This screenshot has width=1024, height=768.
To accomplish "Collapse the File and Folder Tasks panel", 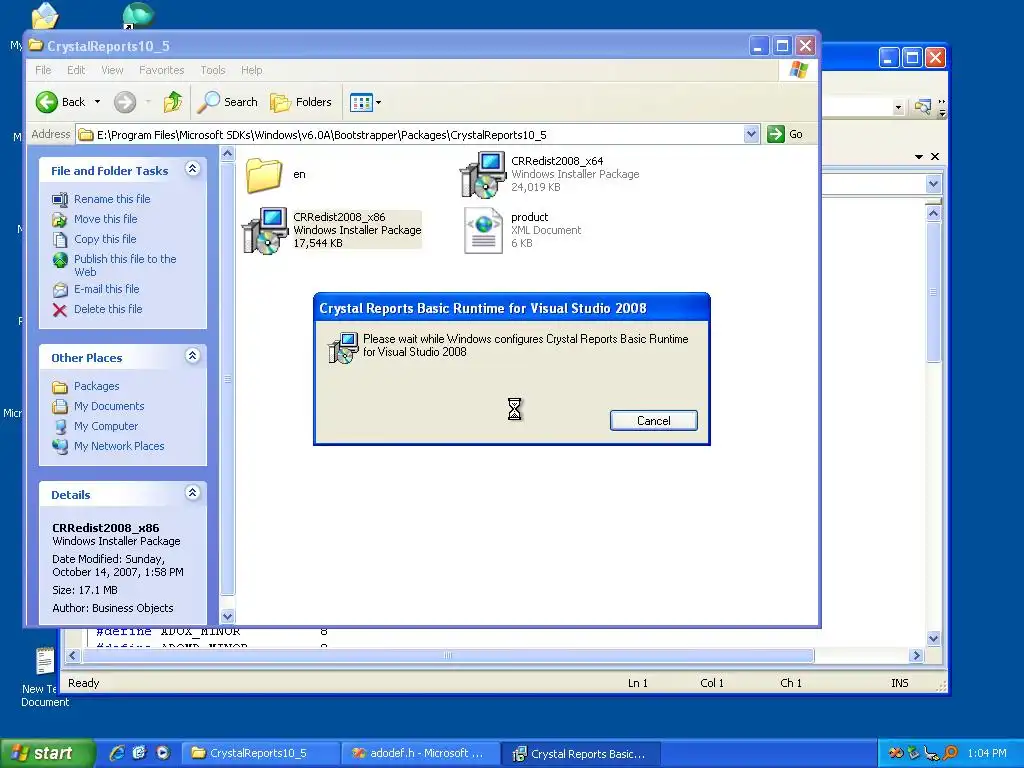I will pyautogui.click(x=192, y=169).
